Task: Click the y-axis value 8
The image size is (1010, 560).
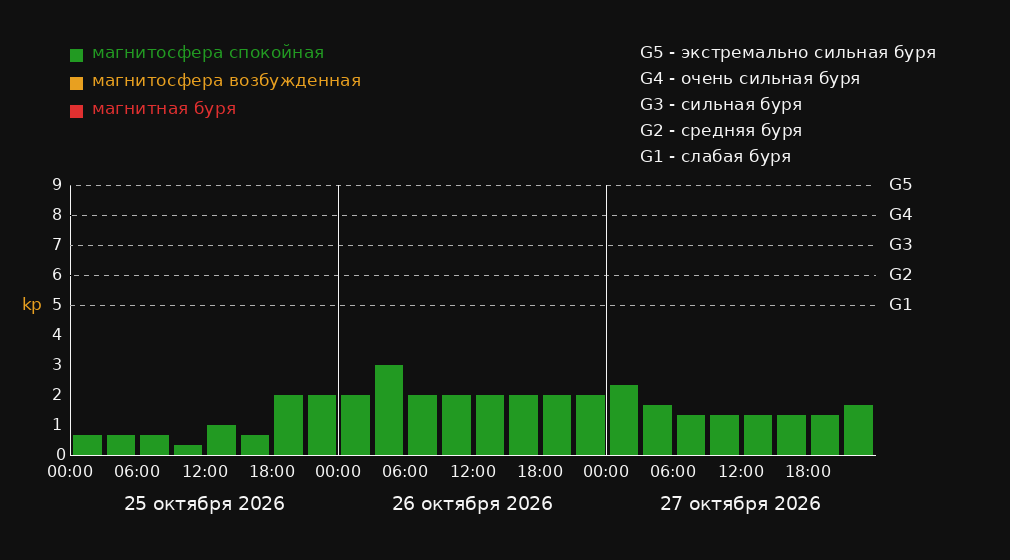Action: tap(57, 215)
